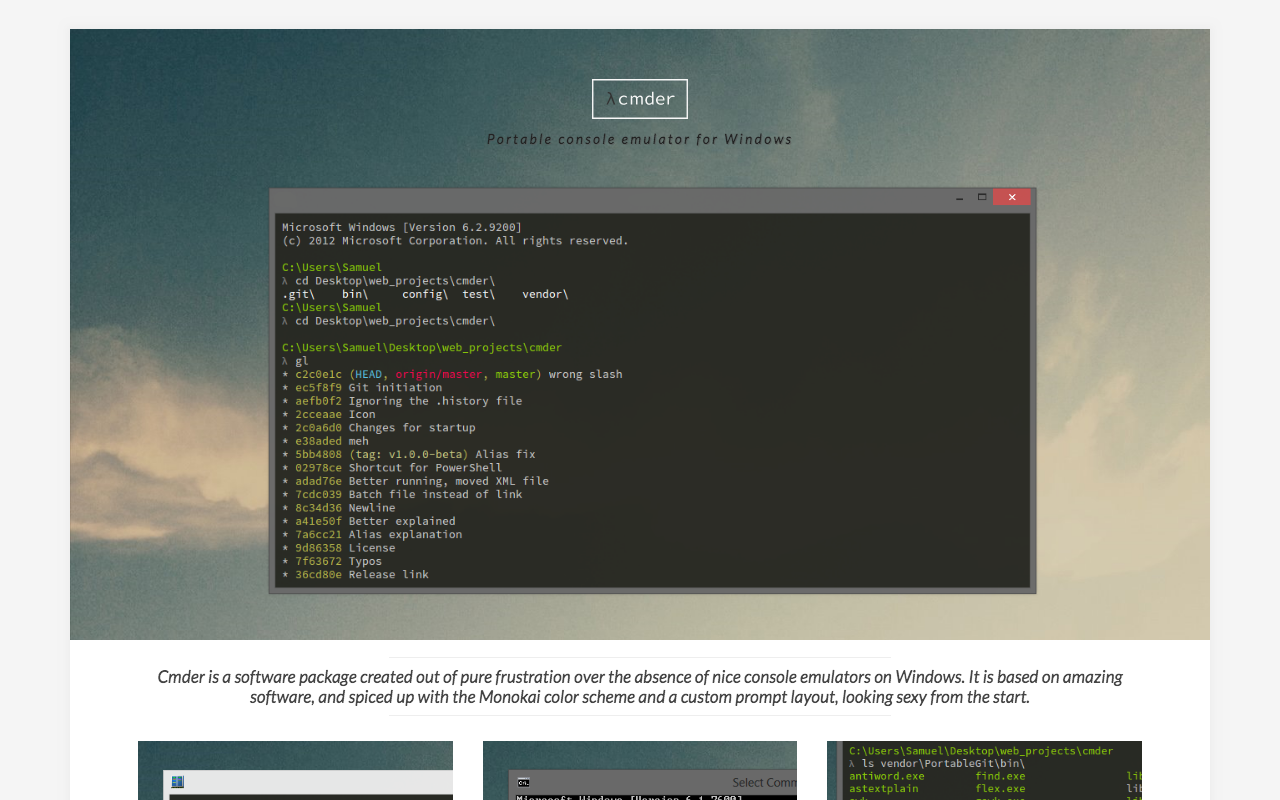Screen dimensions: 1280x800
Task: Click the 'c2c0e1c' commit line 'wrong slash'
Action: (452, 374)
